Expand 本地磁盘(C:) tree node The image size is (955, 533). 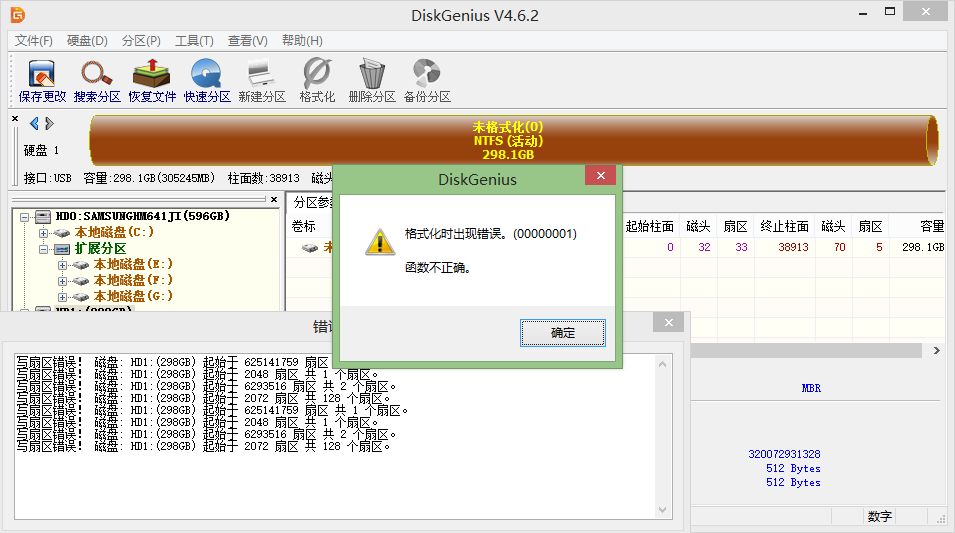click(x=43, y=233)
